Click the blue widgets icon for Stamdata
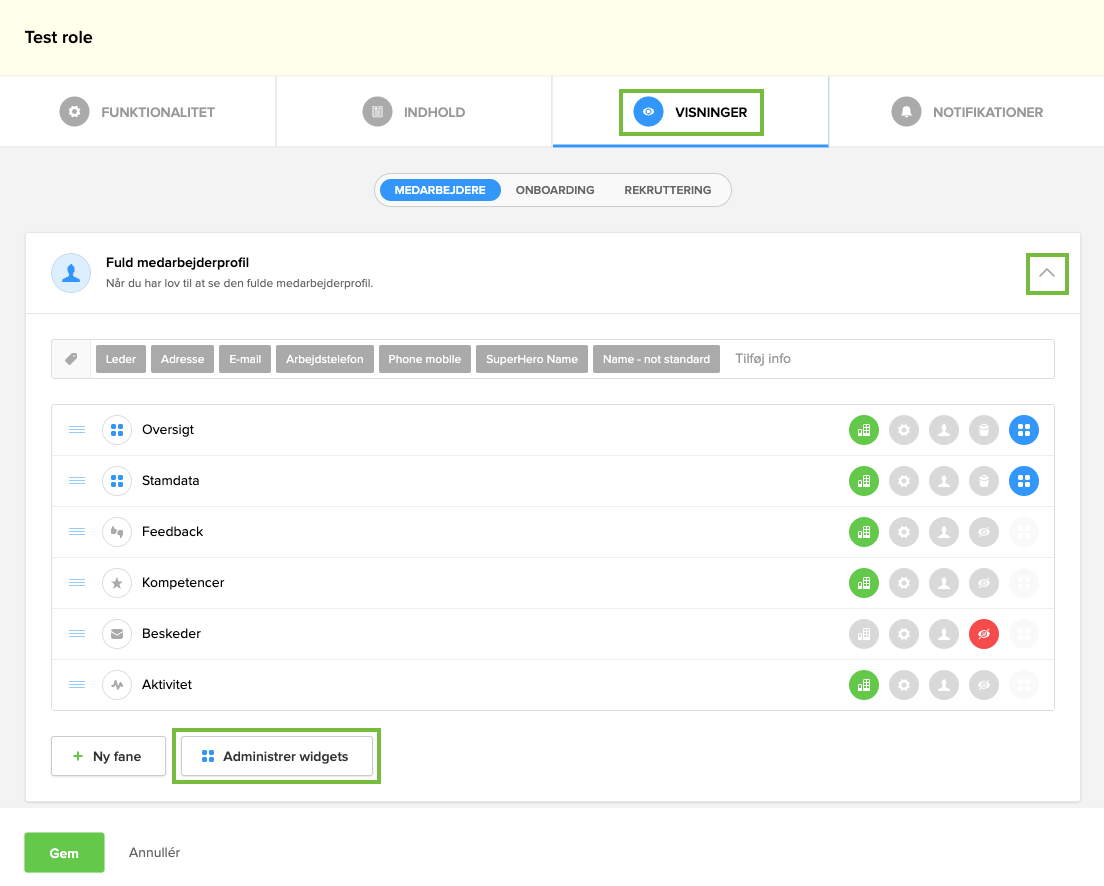Viewport: 1104px width, 886px height. [x=1024, y=481]
